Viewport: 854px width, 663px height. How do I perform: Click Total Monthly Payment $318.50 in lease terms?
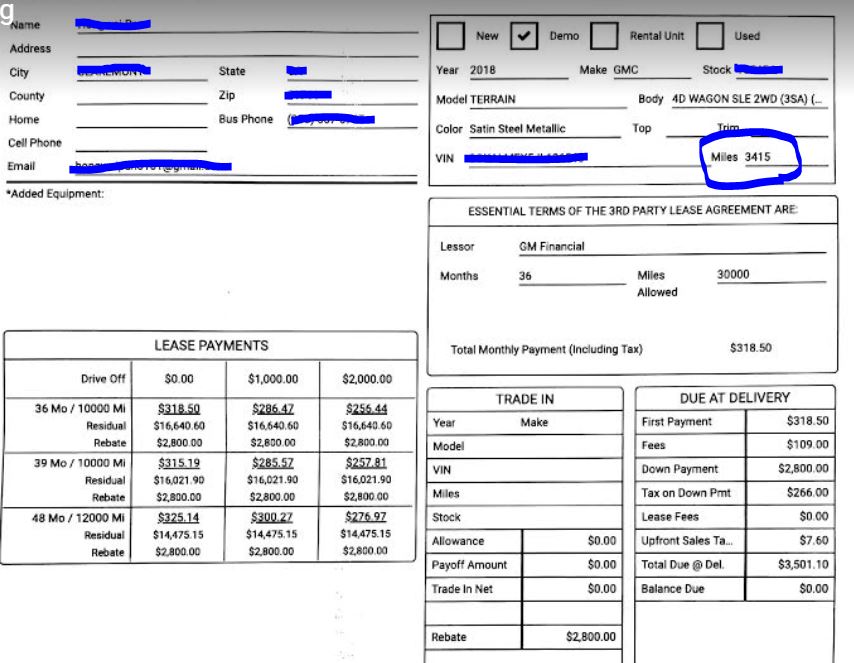[751, 348]
